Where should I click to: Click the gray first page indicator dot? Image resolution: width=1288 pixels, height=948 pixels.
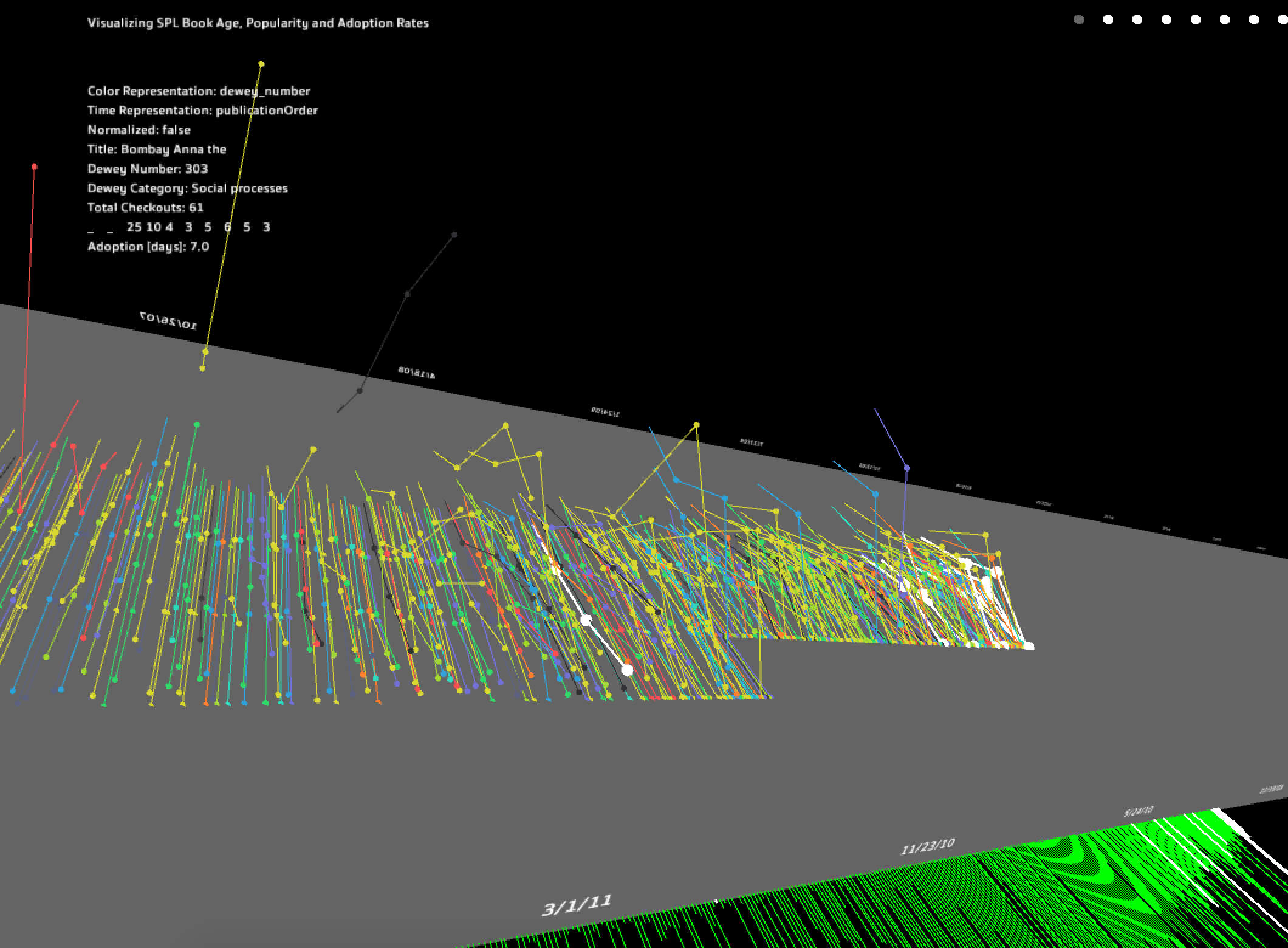click(1079, 20)
